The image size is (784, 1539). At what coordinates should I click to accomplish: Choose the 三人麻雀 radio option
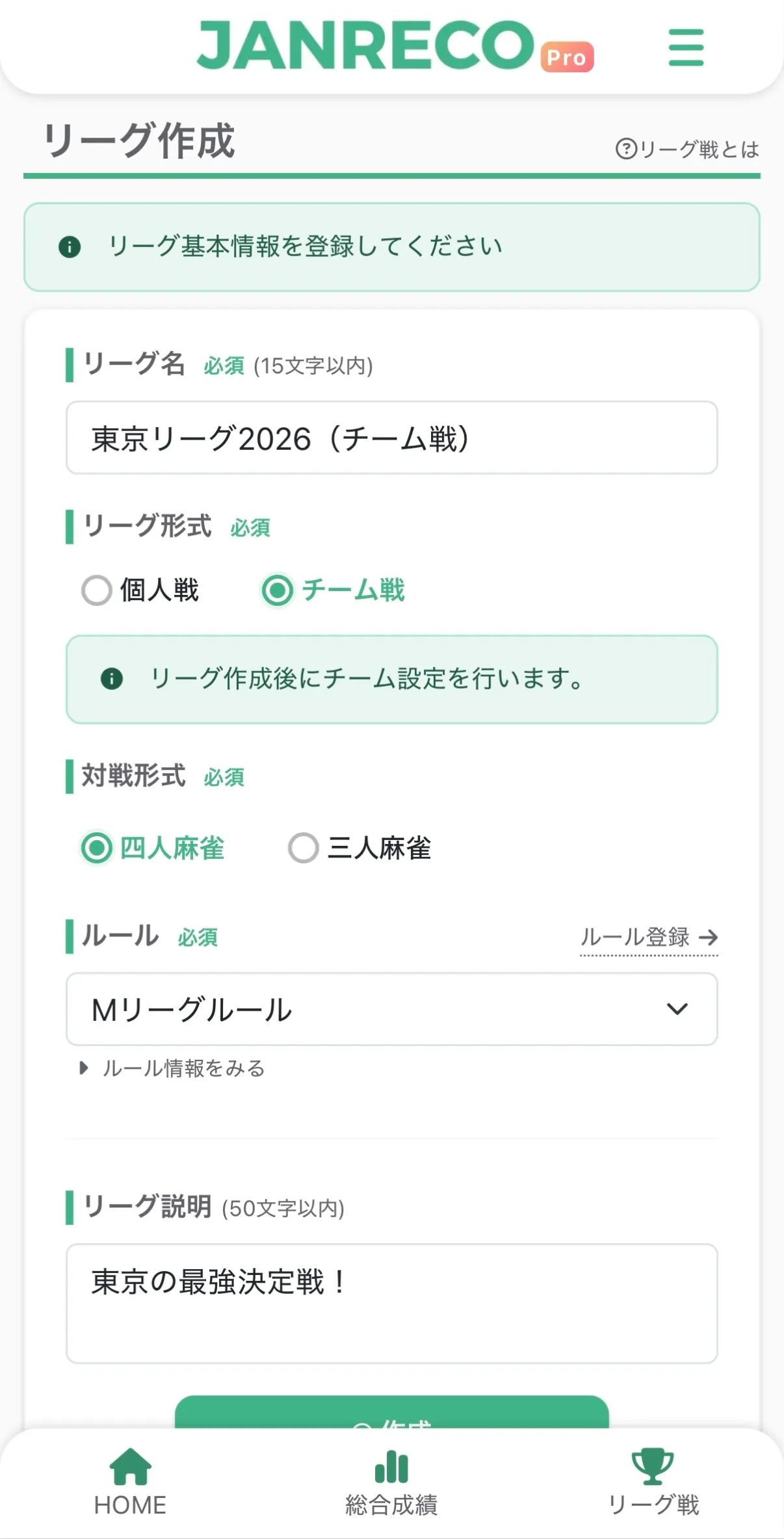[x=304, y=848]
